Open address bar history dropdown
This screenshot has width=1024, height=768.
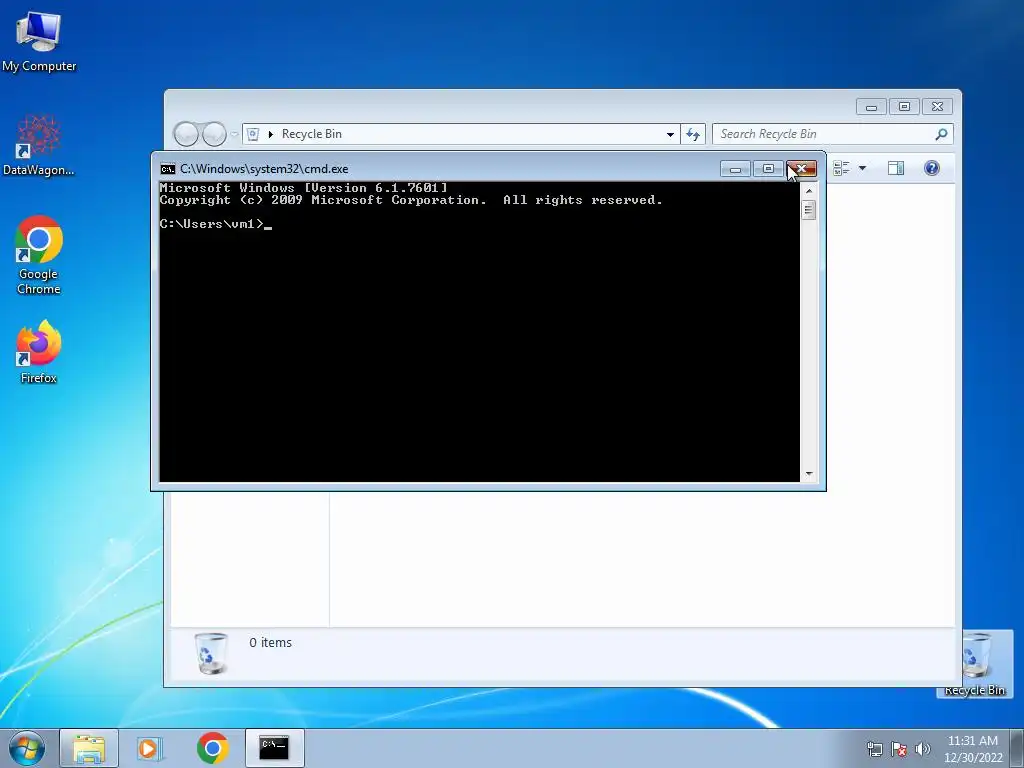click(670, 135)
